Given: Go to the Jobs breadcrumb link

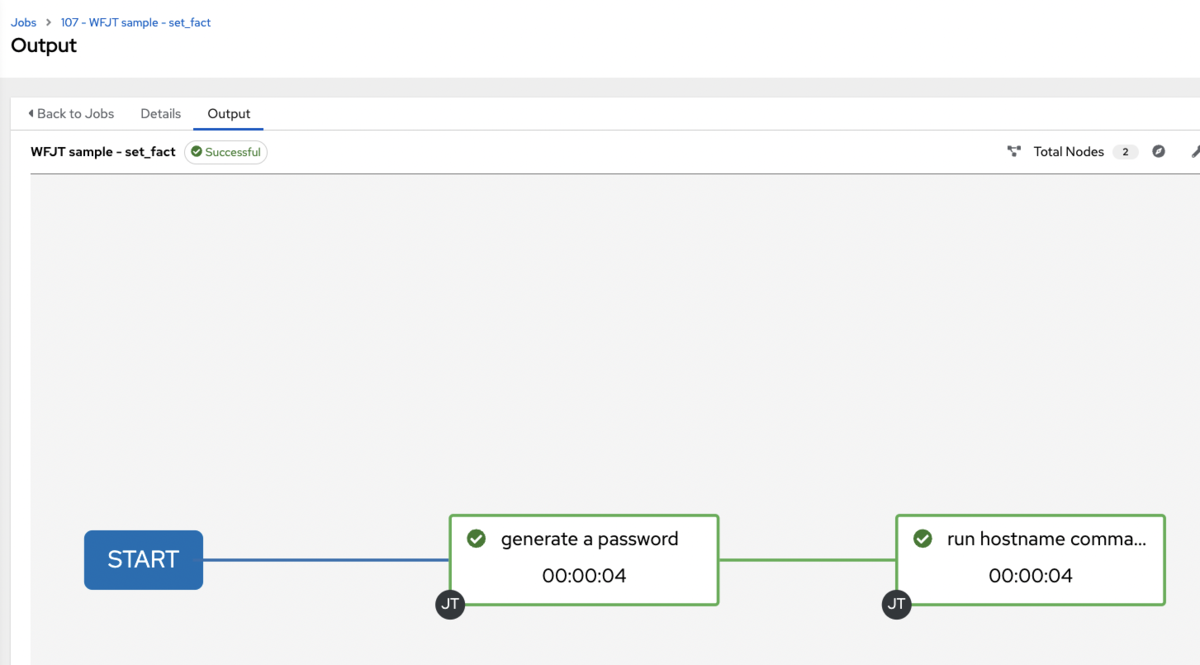Looking at the screenshot, I should click(x=24, y=22).
